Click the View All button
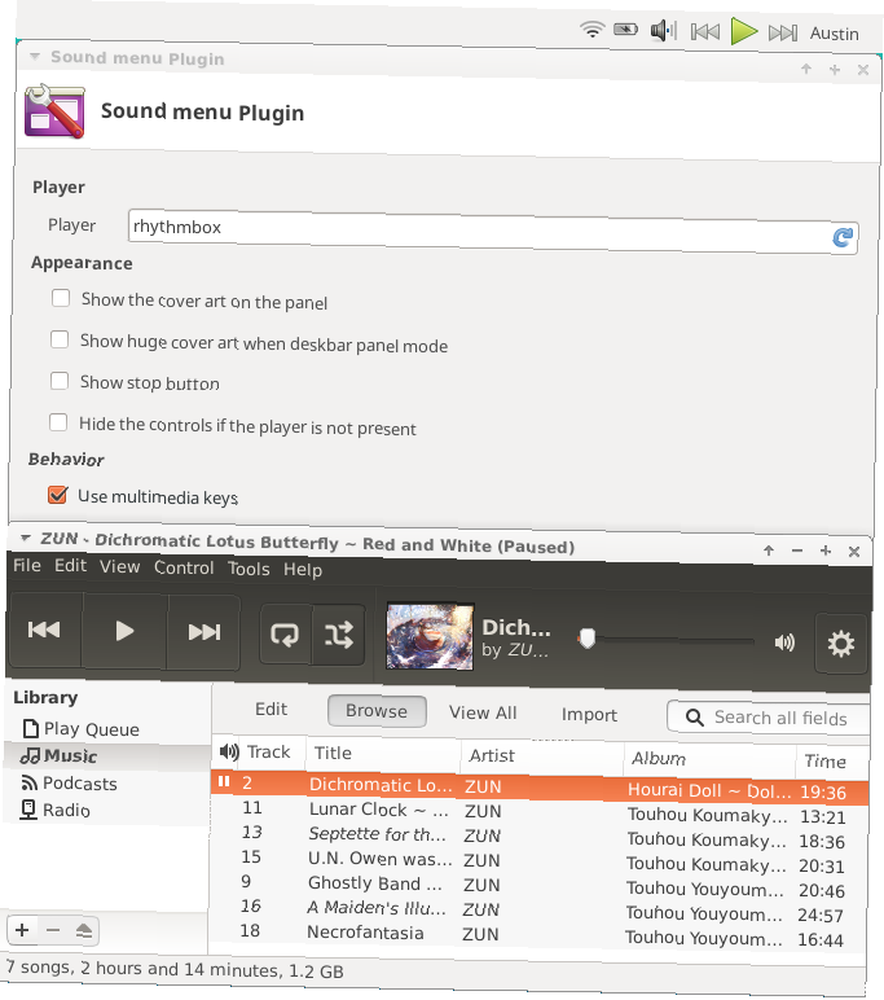 tap(483, 712)
